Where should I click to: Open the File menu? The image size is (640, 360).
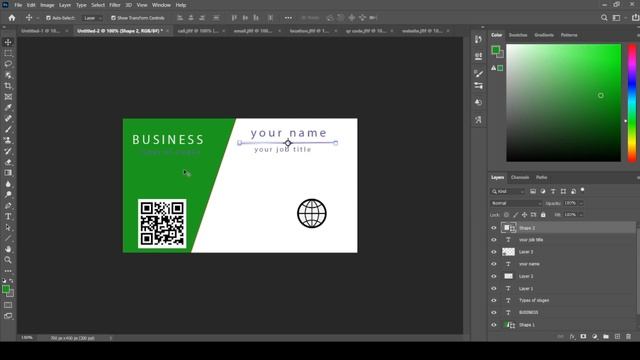18,5
